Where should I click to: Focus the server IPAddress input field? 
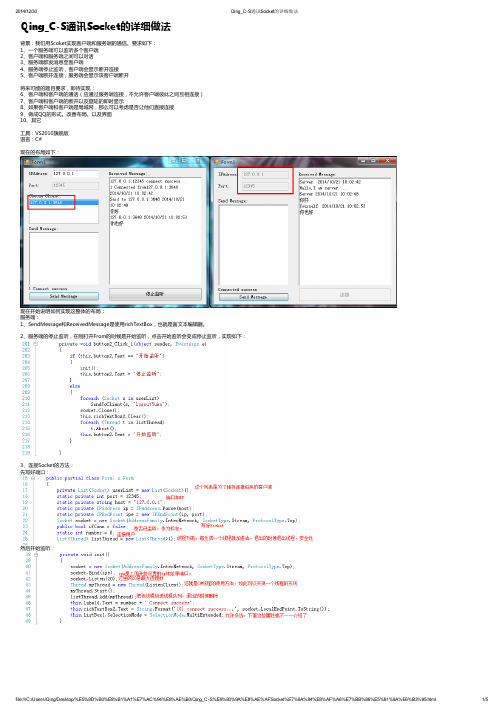tap(75, 174)
